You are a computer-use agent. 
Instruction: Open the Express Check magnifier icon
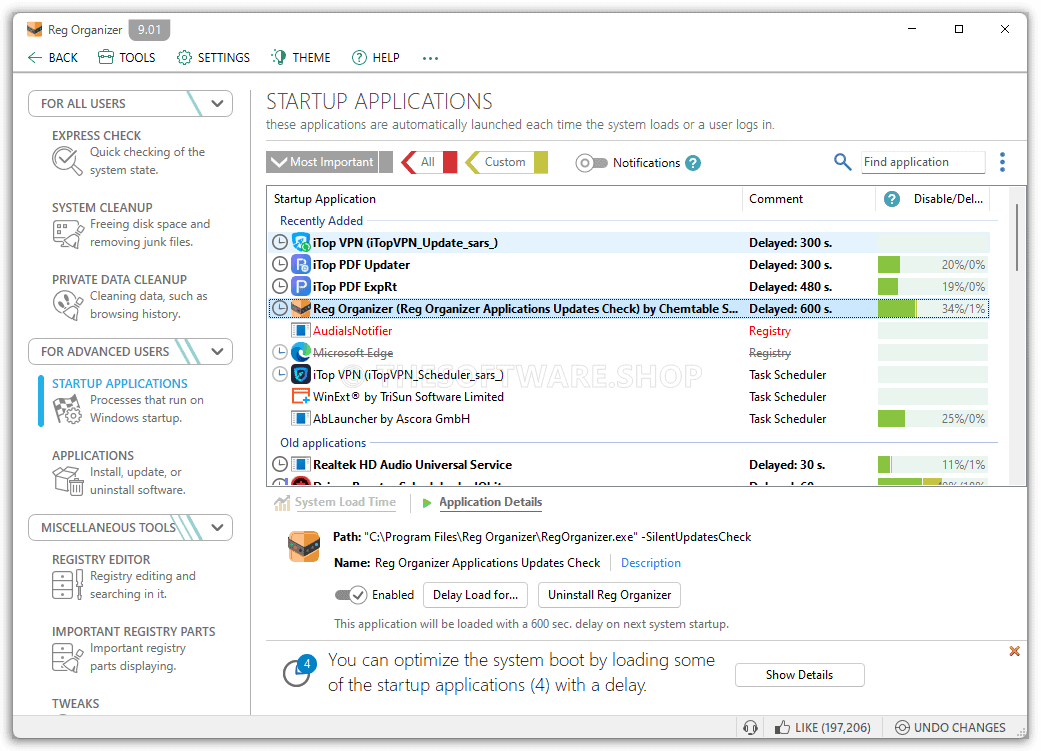(67, 161)
